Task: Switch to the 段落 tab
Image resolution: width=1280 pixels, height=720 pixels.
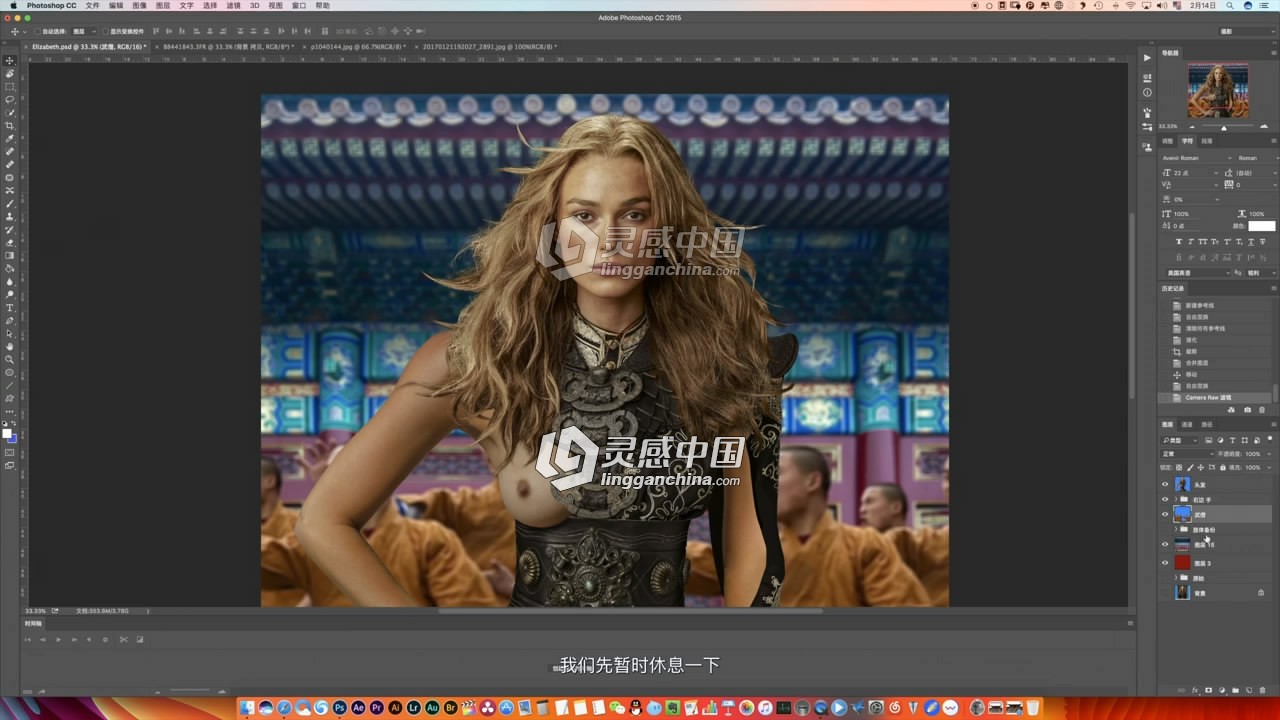Action: [1206, 142]
